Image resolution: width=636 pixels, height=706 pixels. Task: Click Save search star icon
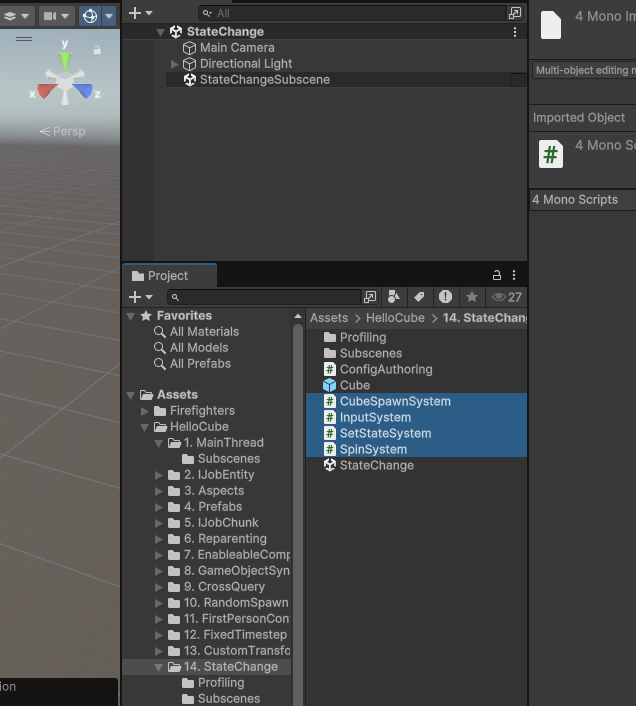point(472,297)
